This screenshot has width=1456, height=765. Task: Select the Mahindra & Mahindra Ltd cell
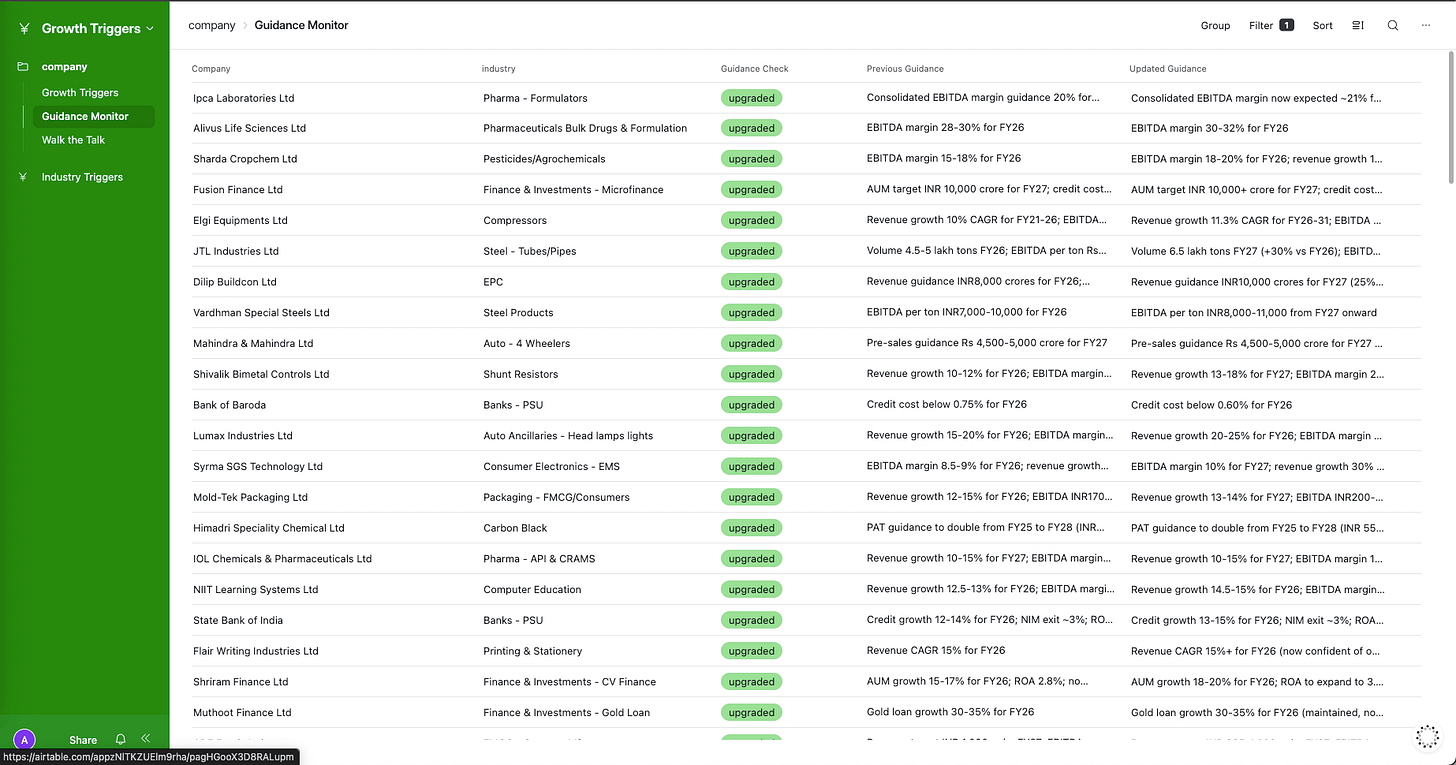[253, 343]
